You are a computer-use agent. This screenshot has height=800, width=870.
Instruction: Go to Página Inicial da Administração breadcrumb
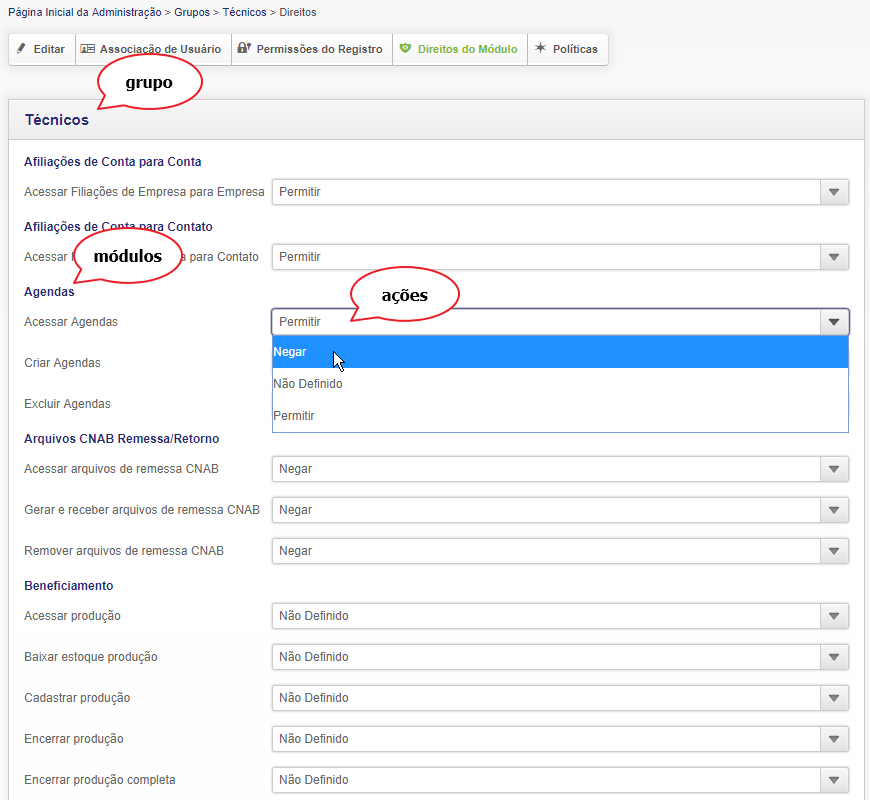(x=84, y=13)
